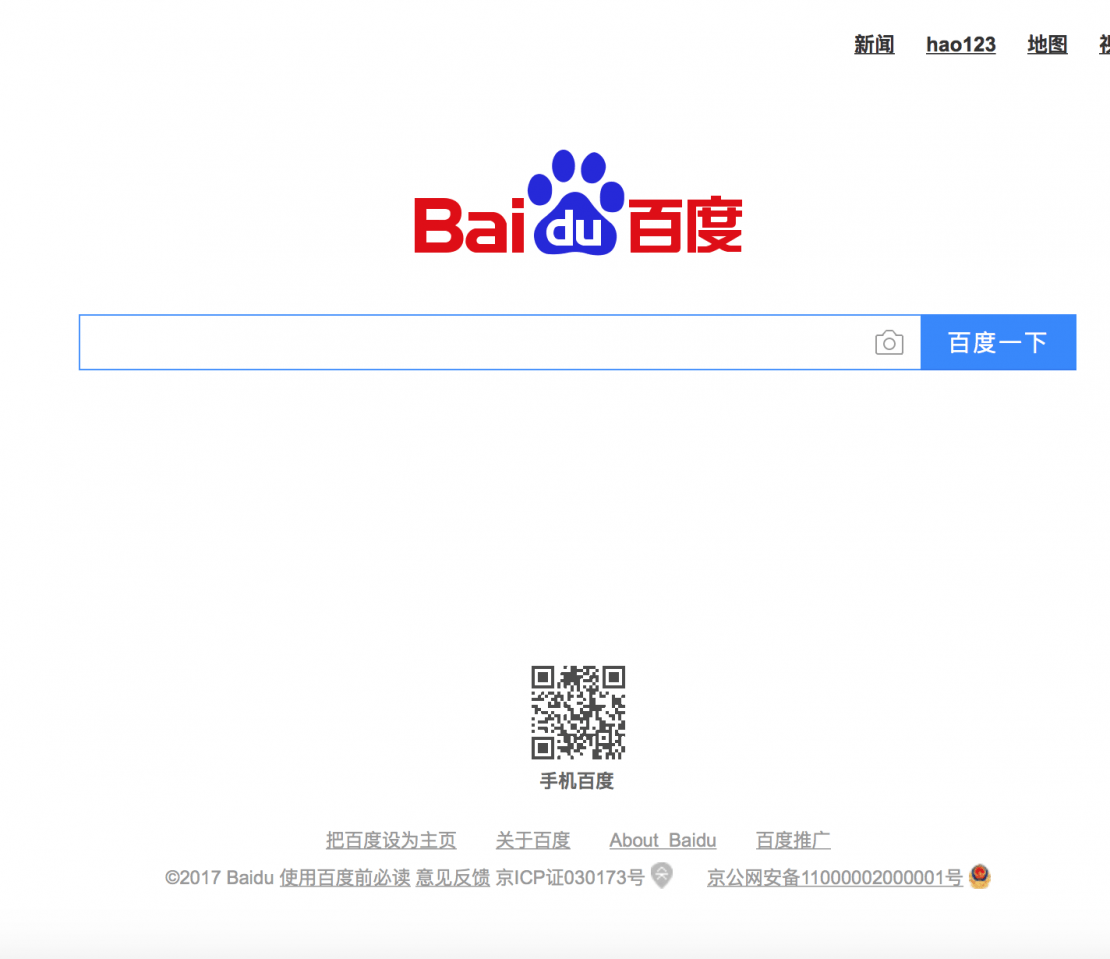This screenshot has width=1110, height=959.
Task: Click the camera image-search icon
Action: [x=889, y=343]
